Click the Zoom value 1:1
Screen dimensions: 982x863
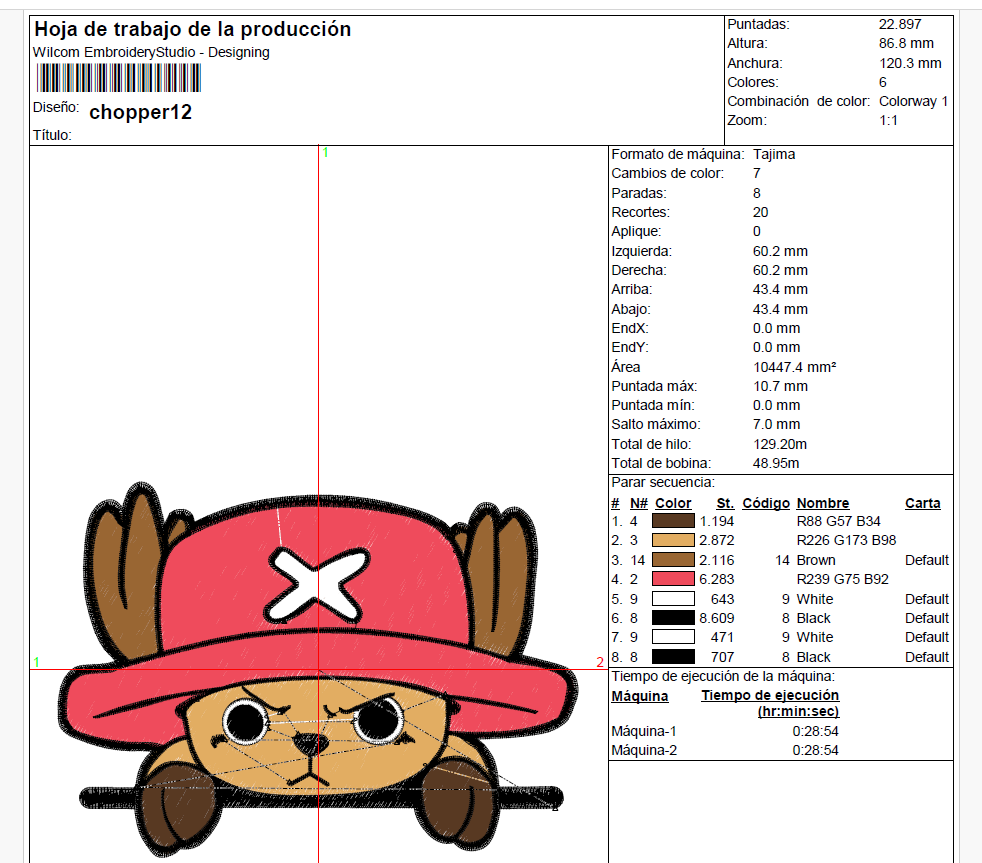coord(888,120)
